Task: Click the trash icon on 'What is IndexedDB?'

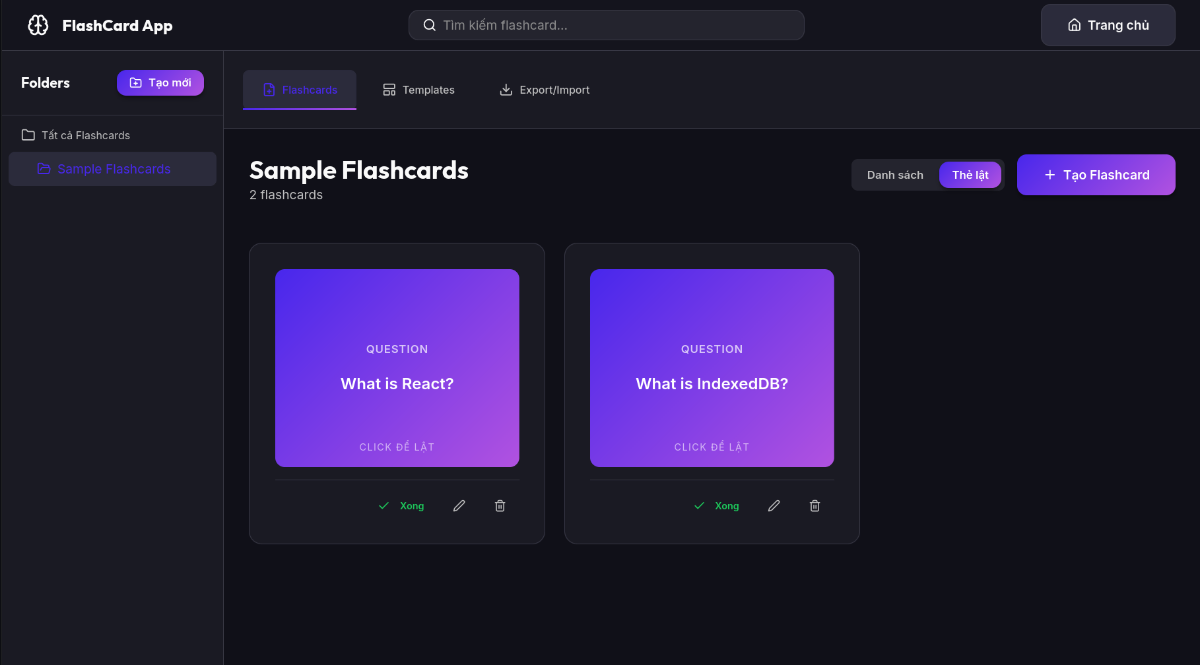Action: pyautogui.click(x=814, y=505)
